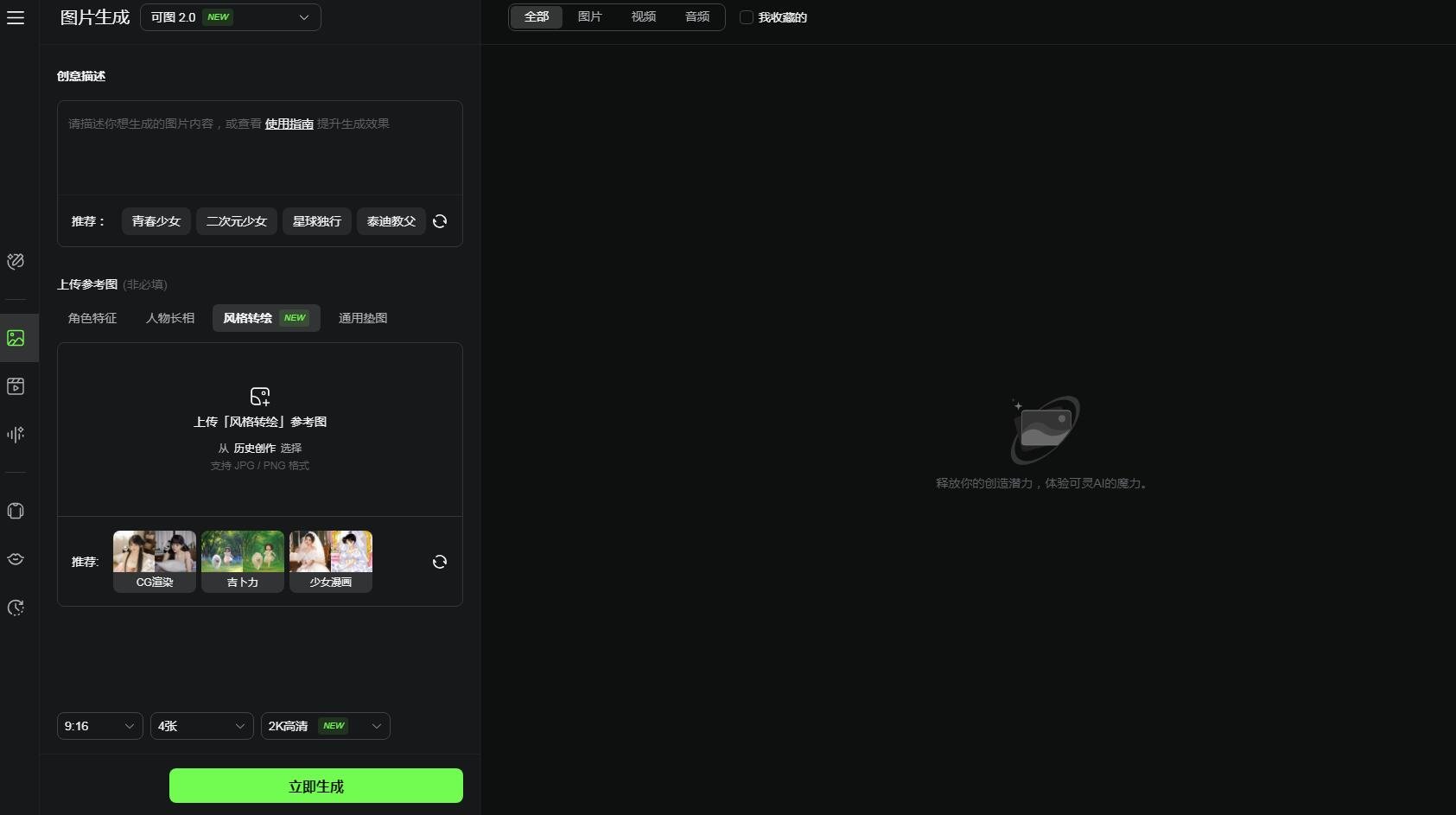Click the lip sync sidebar icon
This screenshot has height=815, width=1456.
click(x=16, y=559)
